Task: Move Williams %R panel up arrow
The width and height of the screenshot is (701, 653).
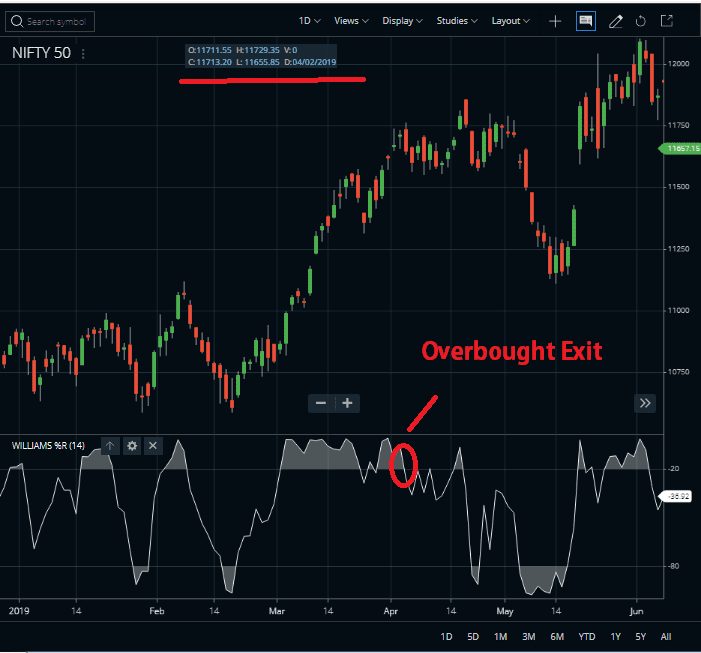Action: point(110,446)
